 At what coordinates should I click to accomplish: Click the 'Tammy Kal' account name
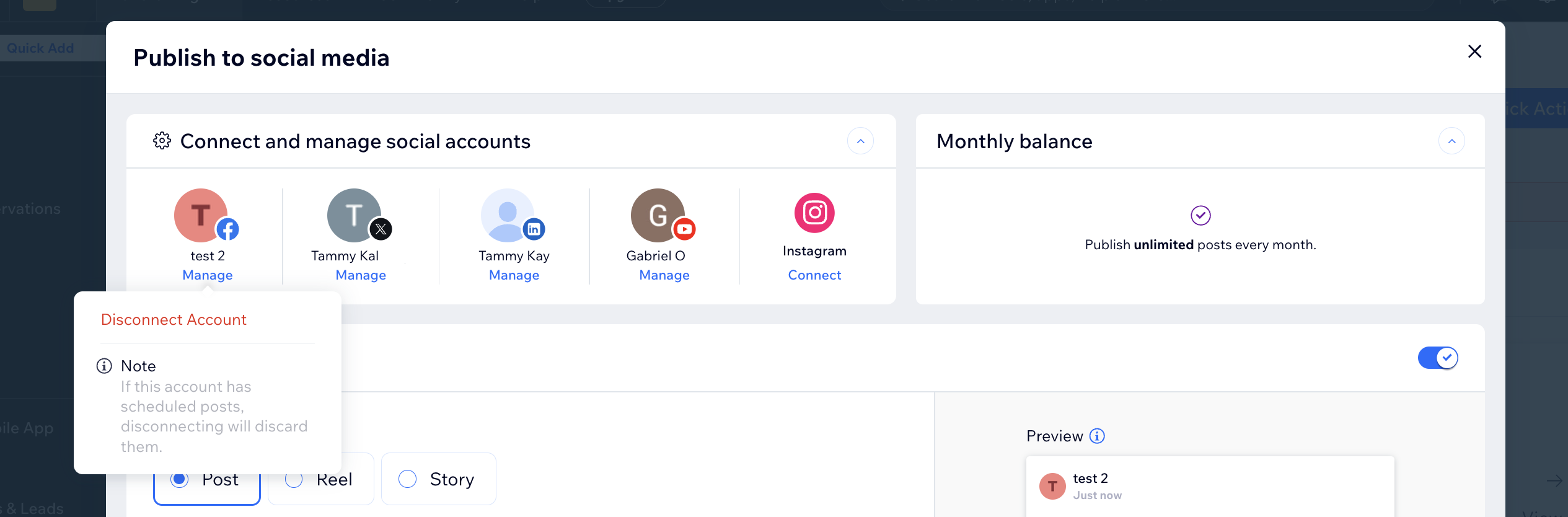click(x=345, y=255)
